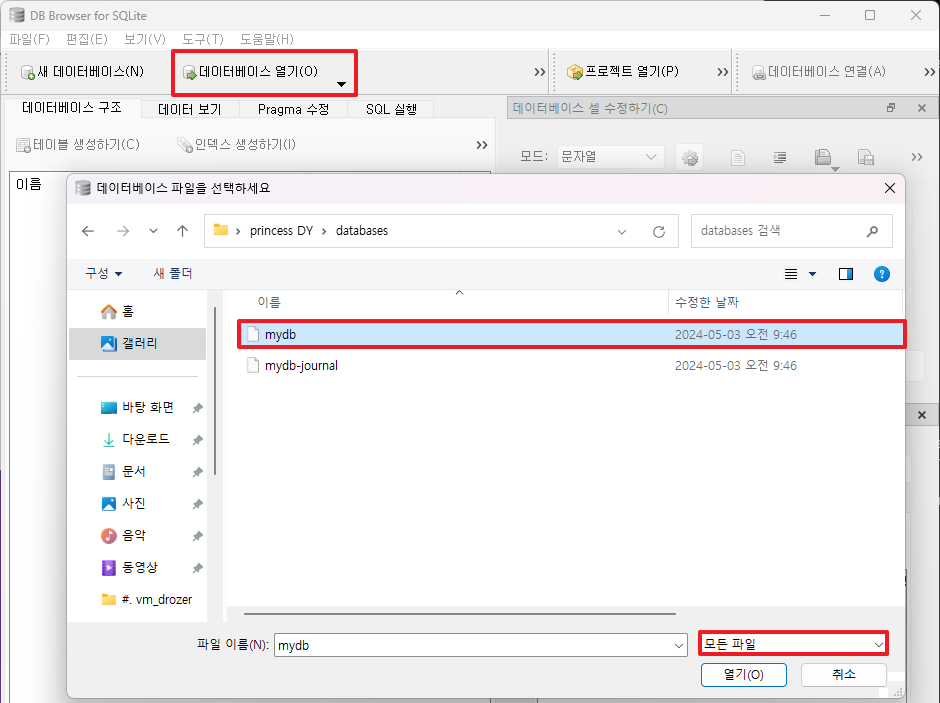Screen dimensions: 940x703
Task: Open the 보기(V) menu
Action: pos(144,40)
